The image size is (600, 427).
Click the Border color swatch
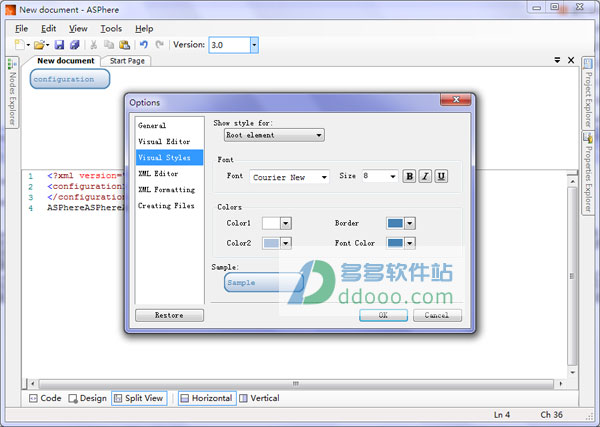coord(395,223)
